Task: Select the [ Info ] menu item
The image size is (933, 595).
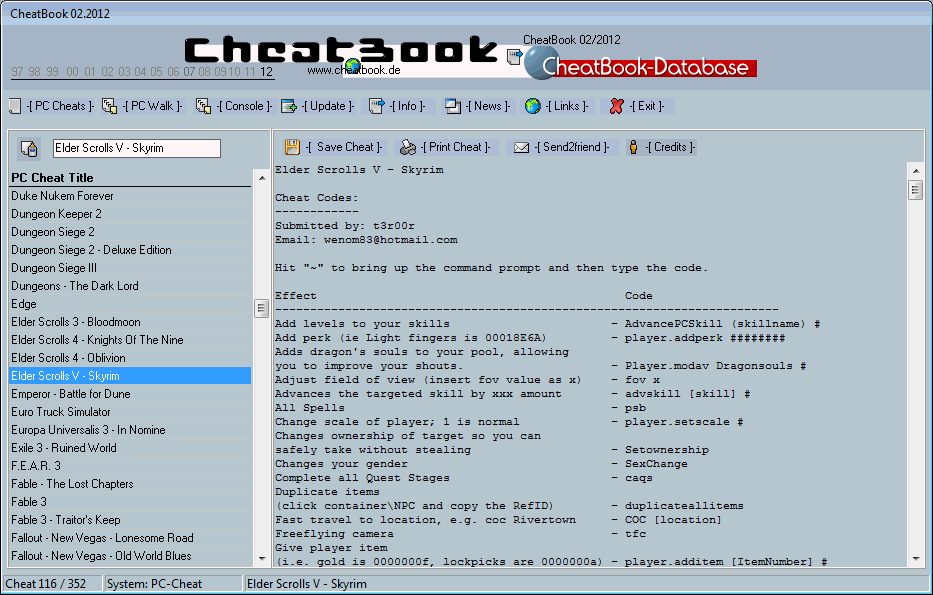Action: pos(408,107)
